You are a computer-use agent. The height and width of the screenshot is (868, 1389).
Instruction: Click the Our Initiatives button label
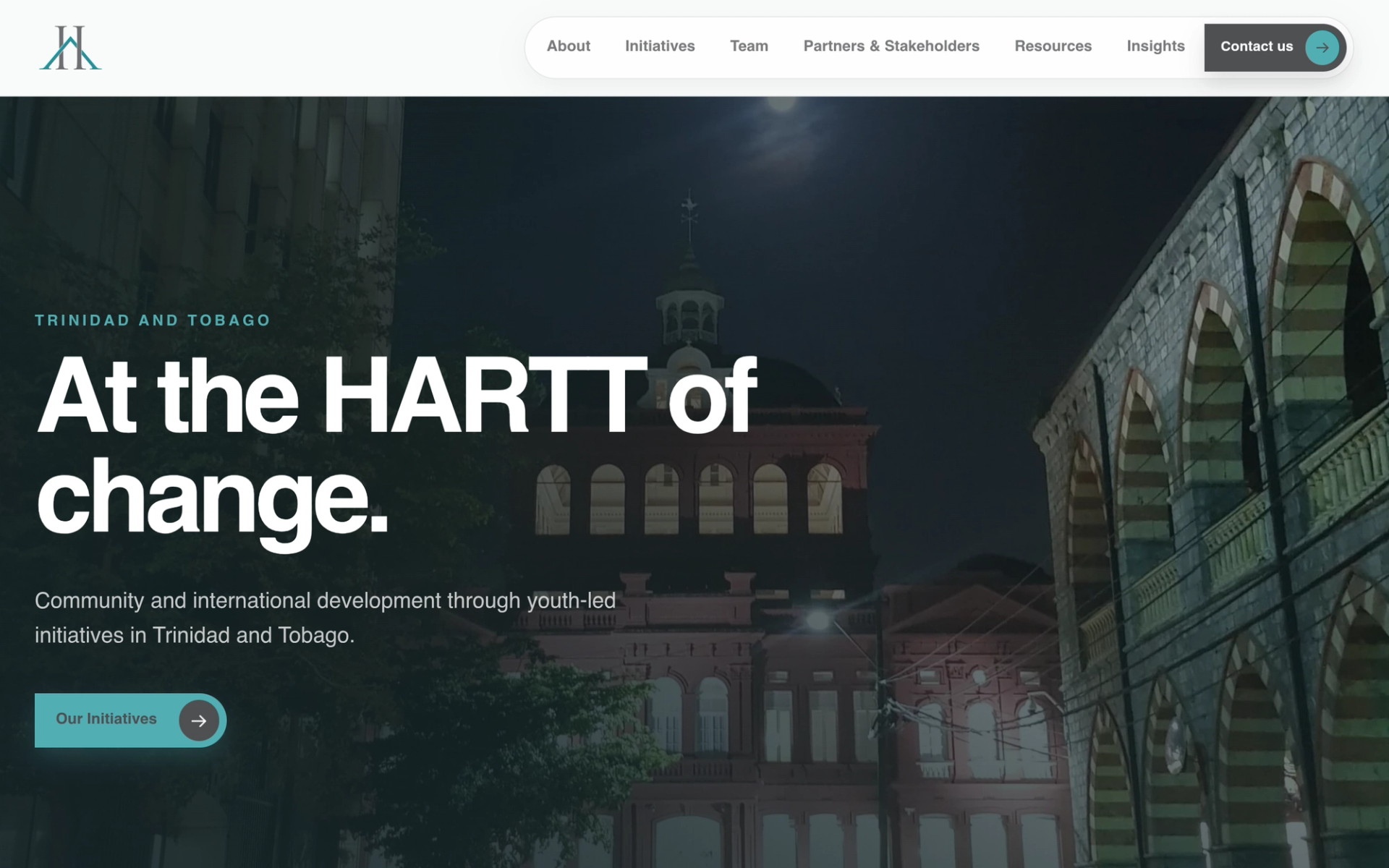coord(106,719)
